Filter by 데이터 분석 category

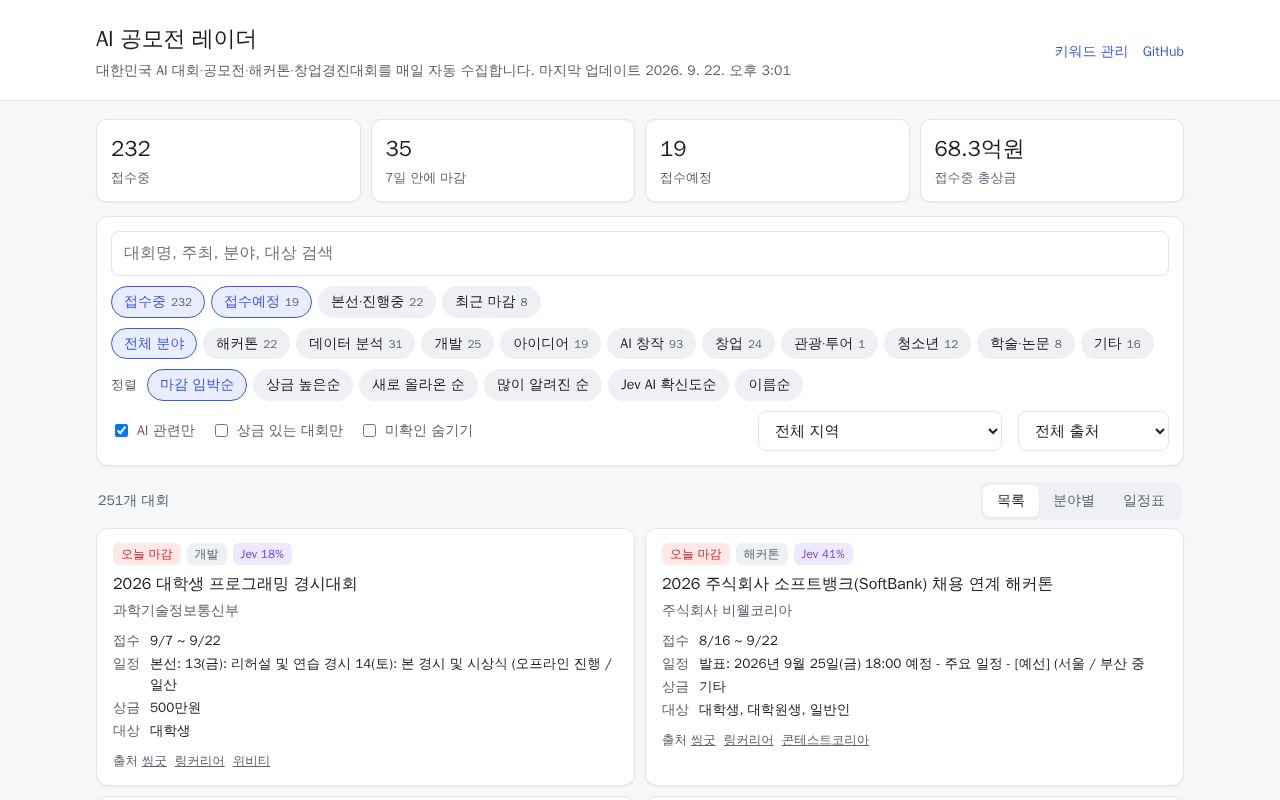click(x=355, y=343)
